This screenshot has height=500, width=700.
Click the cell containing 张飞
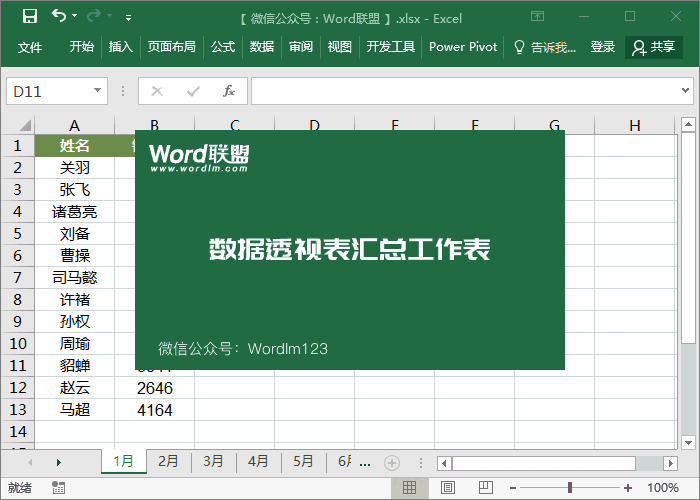[75, 189]
